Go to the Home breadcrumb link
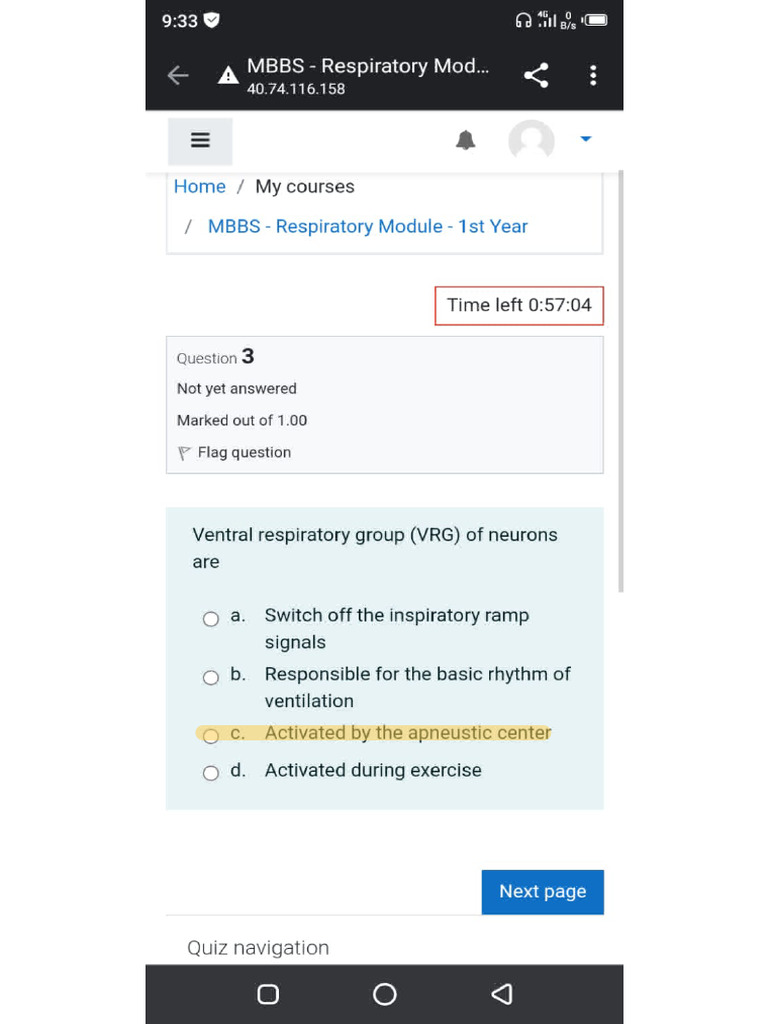 [x=200, y=187]
